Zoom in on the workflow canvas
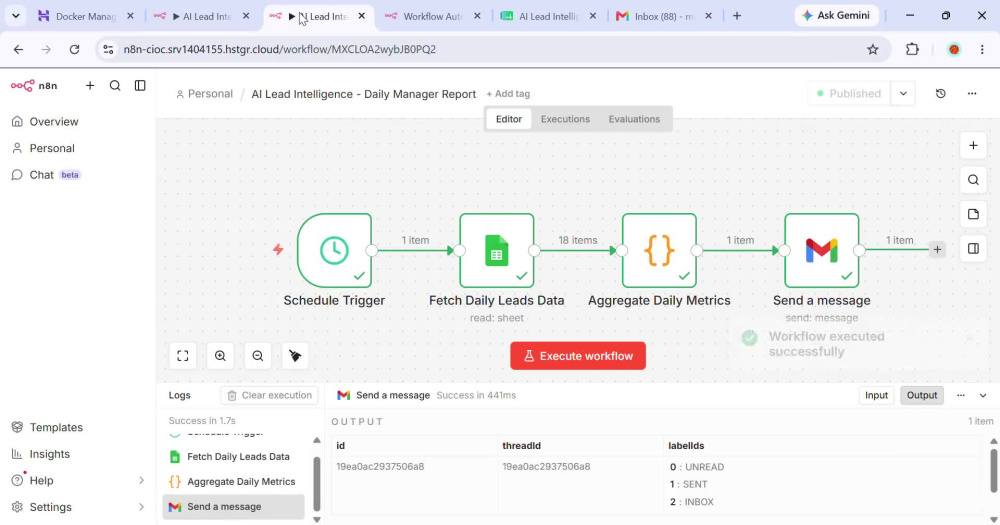Viewport: 1000px width, 525px height. tap(220, 356)
